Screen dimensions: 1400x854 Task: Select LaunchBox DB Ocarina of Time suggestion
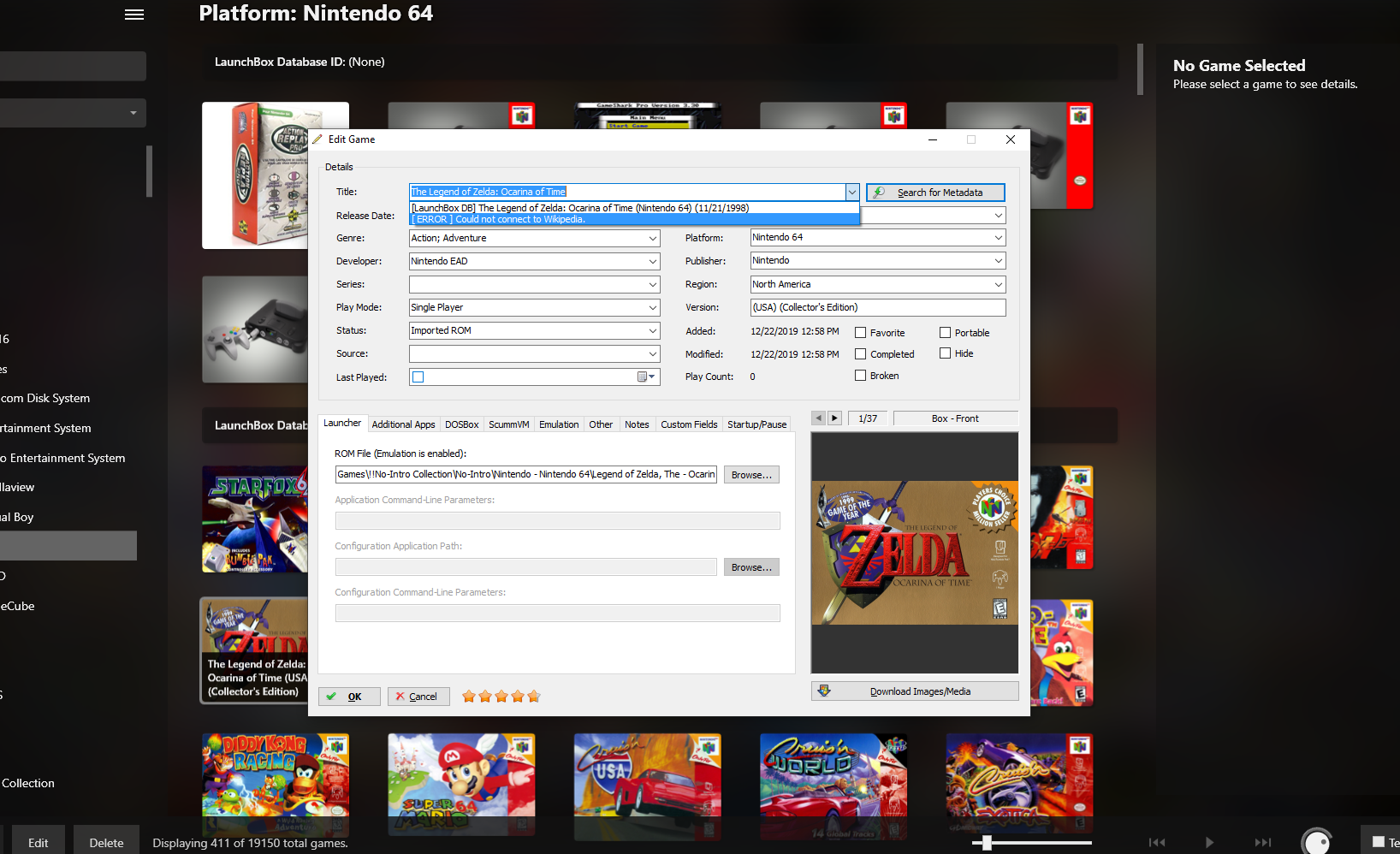point(634,208)
